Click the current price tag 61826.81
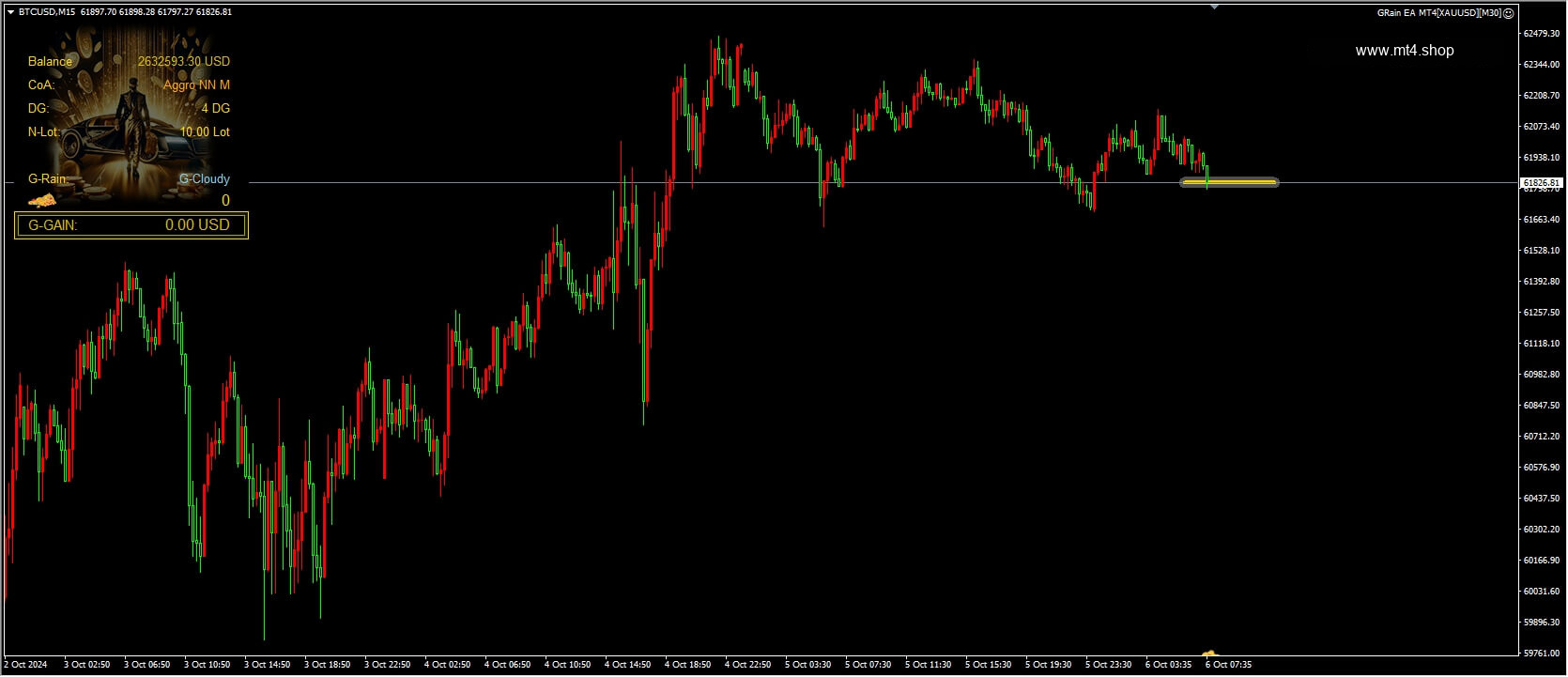This screenshot has width=1568, height=677. pos(1541,183)
